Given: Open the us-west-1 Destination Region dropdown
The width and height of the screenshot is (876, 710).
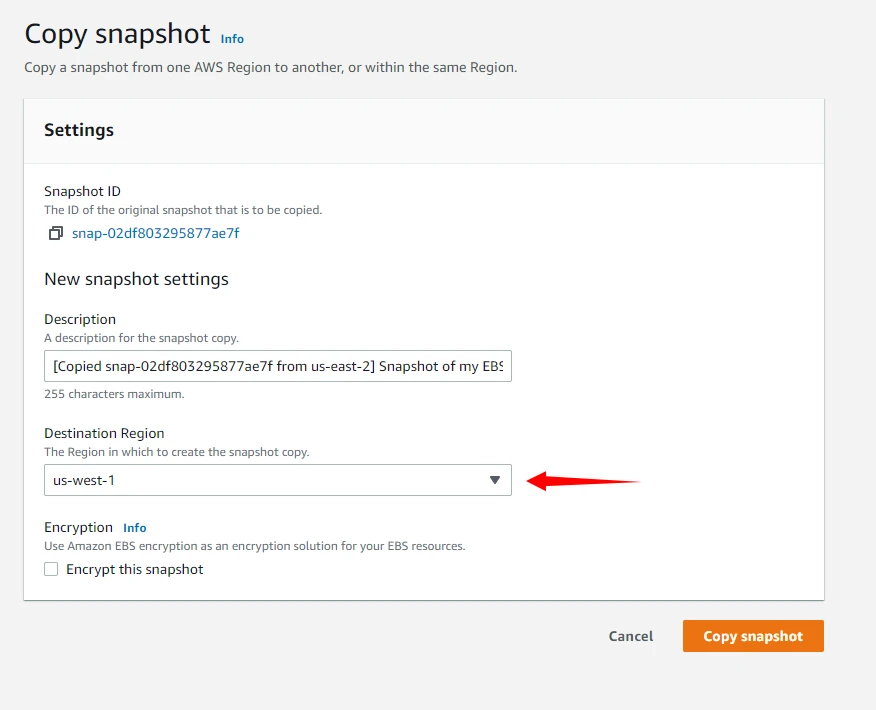Looking at the screenshot, I should click(277, 480).
